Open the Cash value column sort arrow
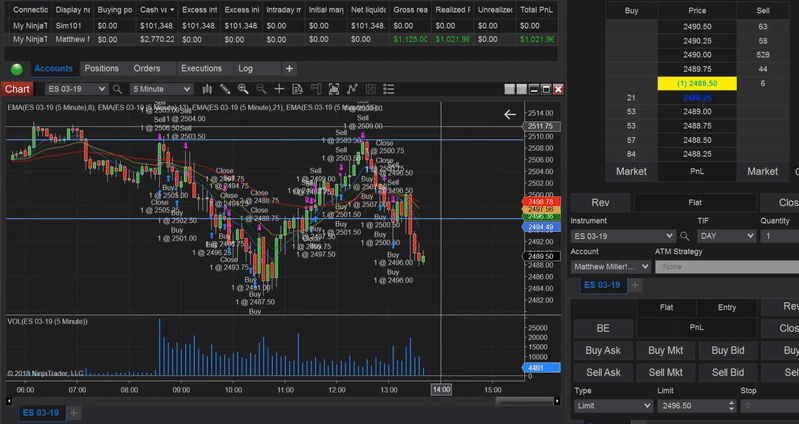Screen dimensions: 799x424 (172, 10)
